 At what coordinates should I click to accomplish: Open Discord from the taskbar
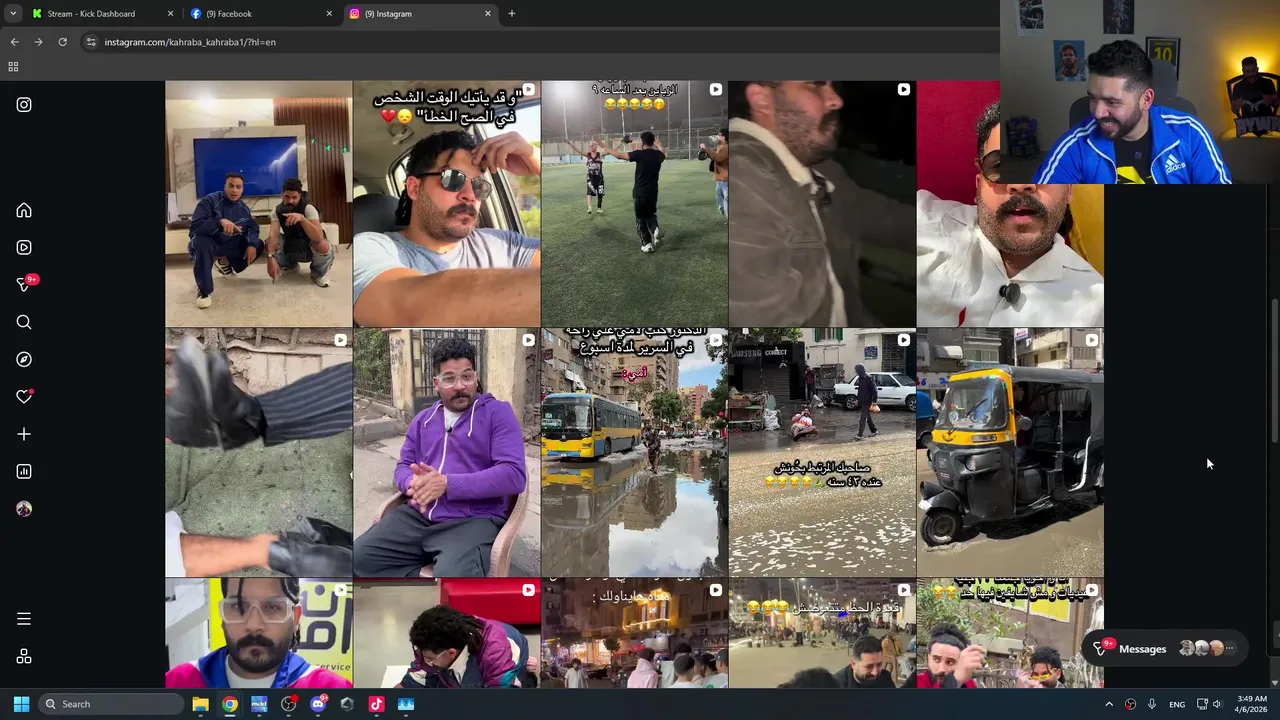pyautogui.click(x=318, y=704)
